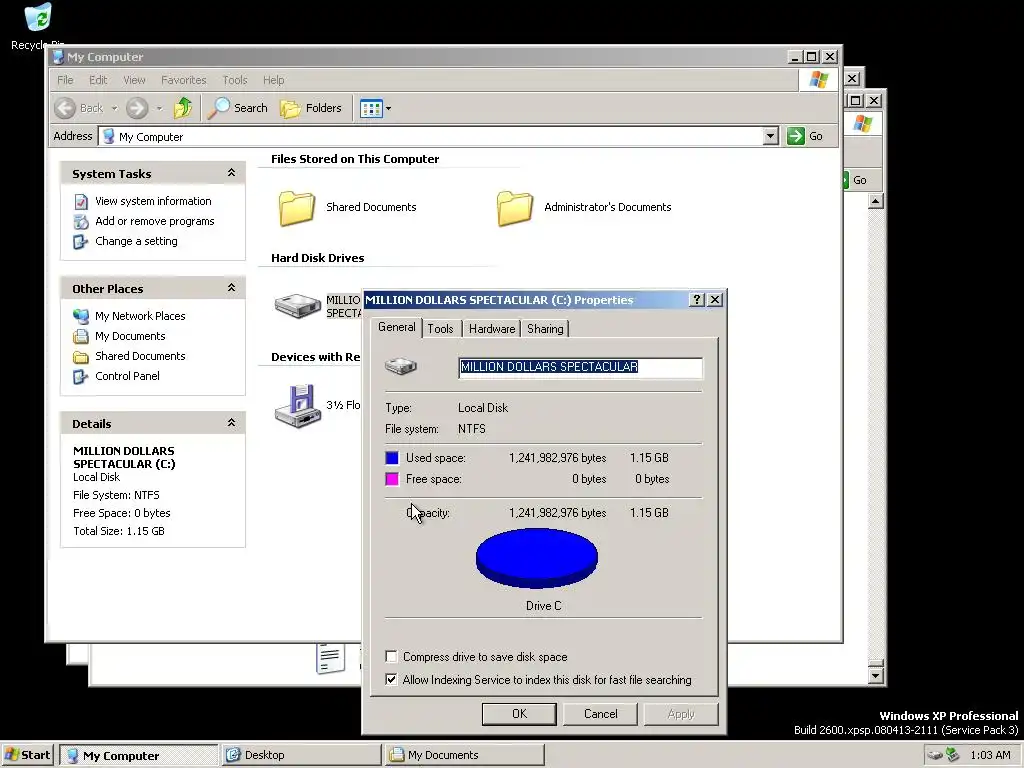The image size is (1024, 768).
Task: Go up one folder level icon
Action: (x=183, y=108)
